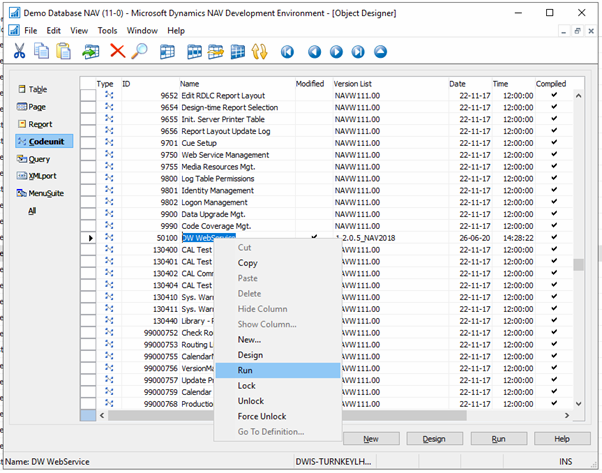Toggle Compiled checkmark for Cue Setup row
The height and width of the screenshot is (473, 602).
(553, 143)
